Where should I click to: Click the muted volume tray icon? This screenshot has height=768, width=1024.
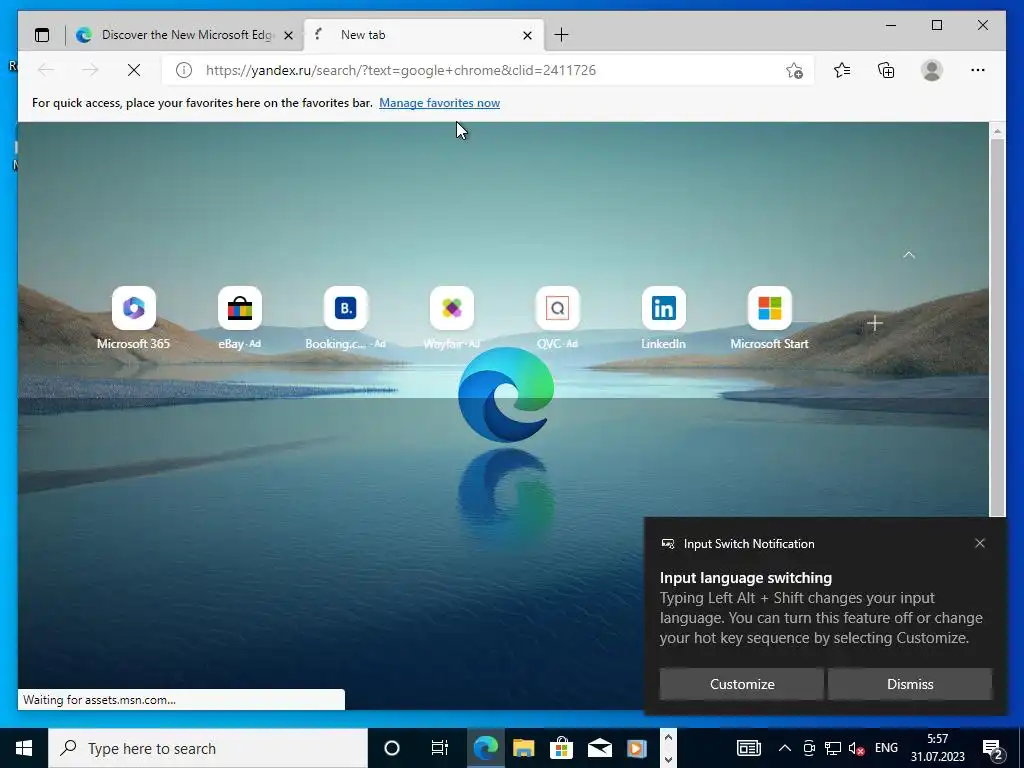pyautogui.click(x=856, y=748)
